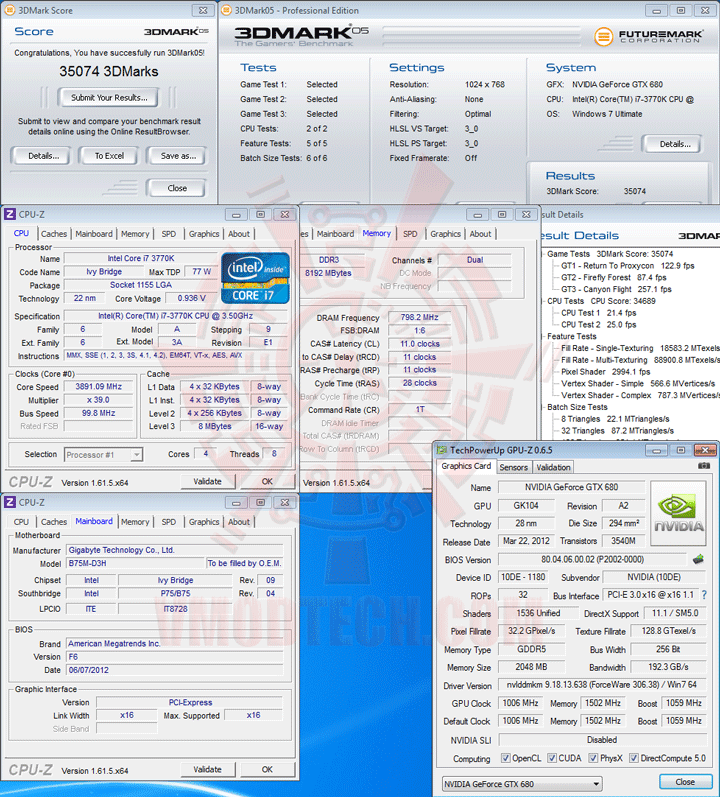Image resolution: width=720 pixels, height=797 pixels.
Task: Click the Close button in GPU-Z
Action: pos(684,782)
